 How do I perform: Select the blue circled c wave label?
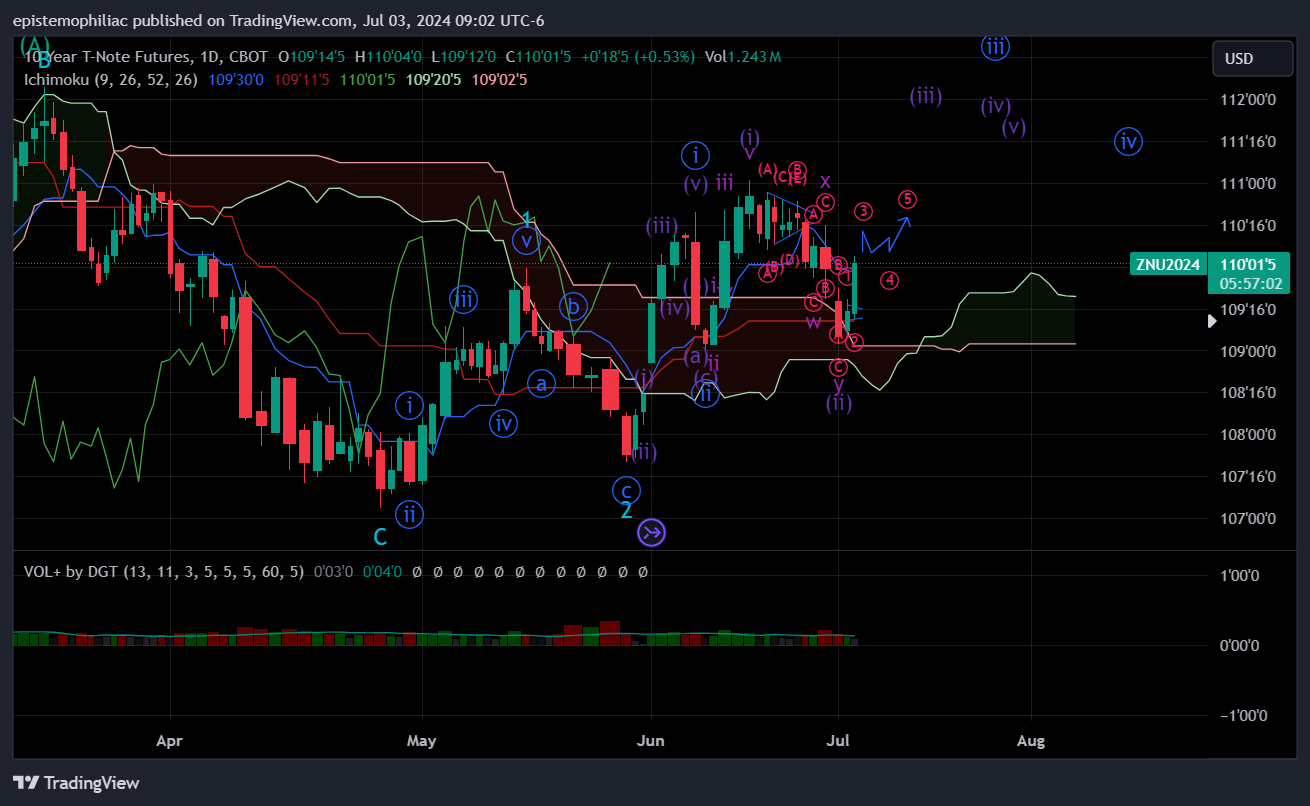click(626, 490)
